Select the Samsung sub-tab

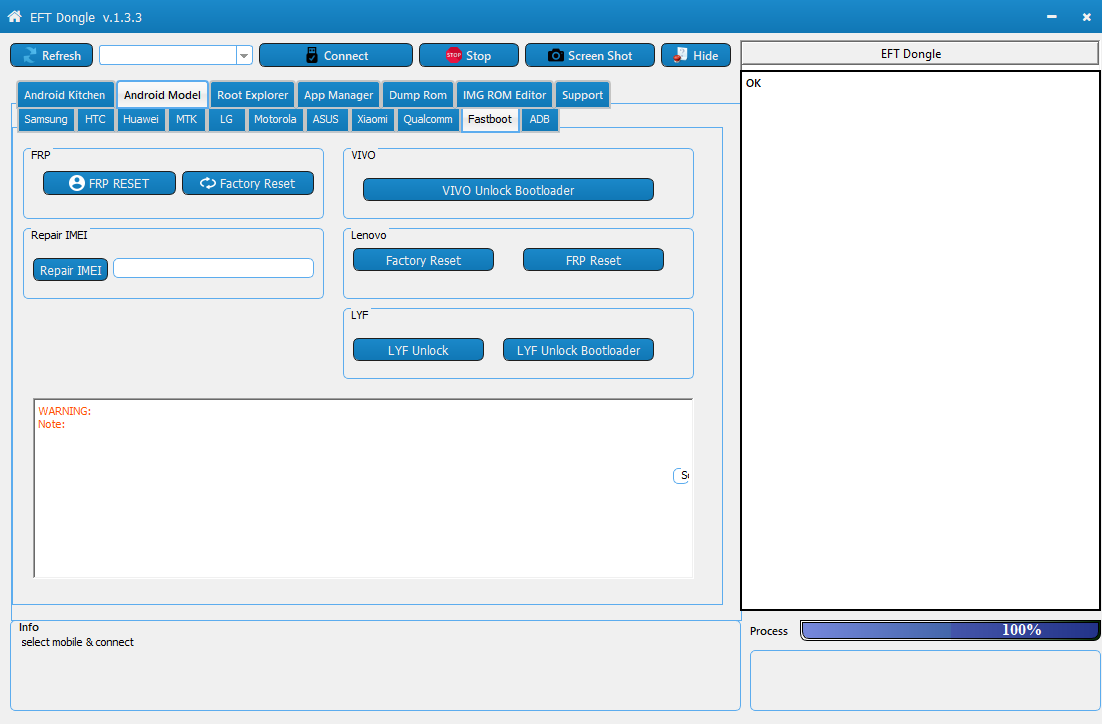[x=46, y=119]
